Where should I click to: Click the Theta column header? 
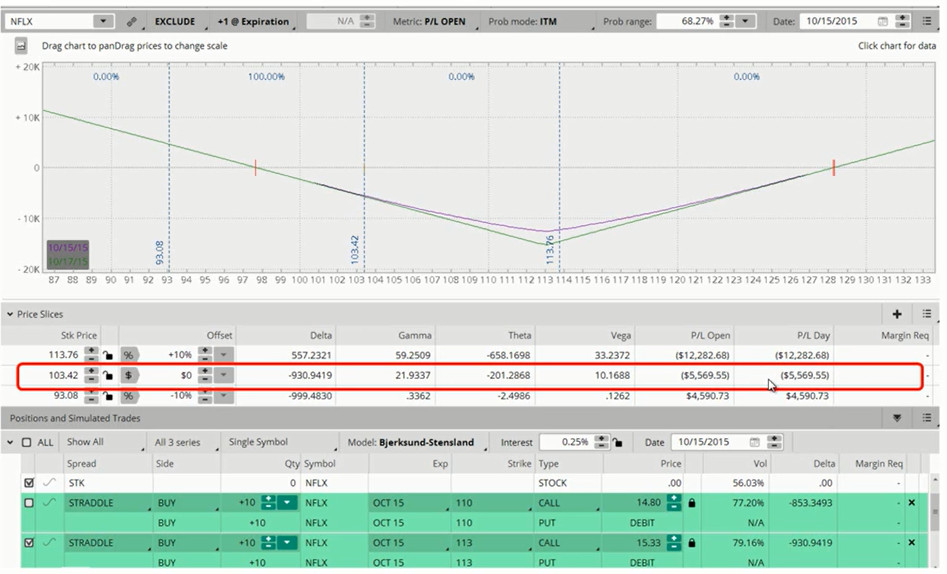coord(519,335)
